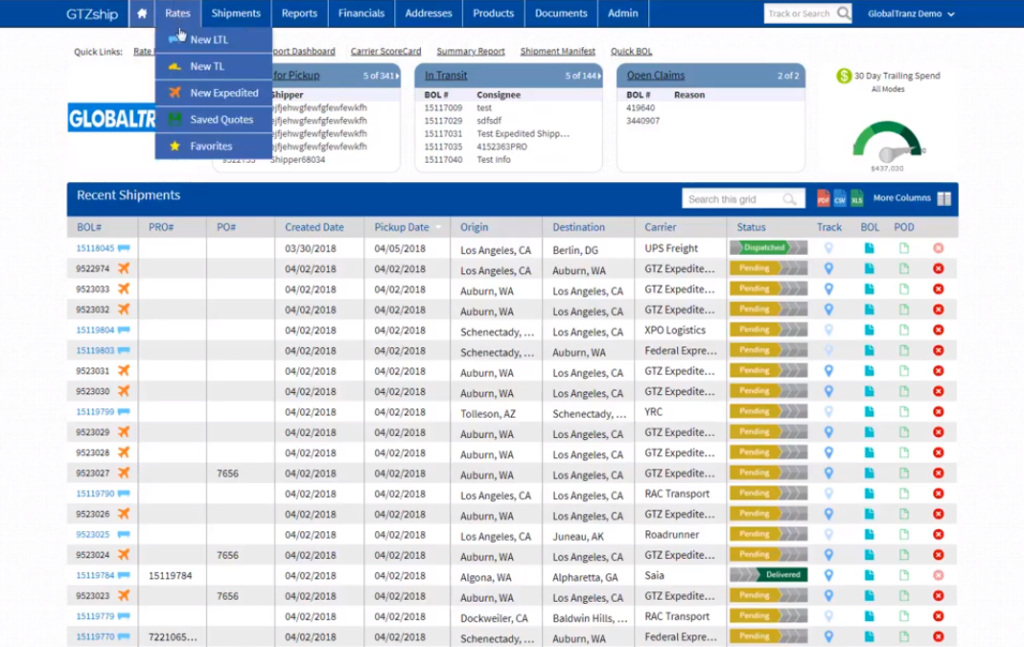This screenshot has height=647, width=1024.
Task: Open the Shipments menu
Action: point(236,13)
